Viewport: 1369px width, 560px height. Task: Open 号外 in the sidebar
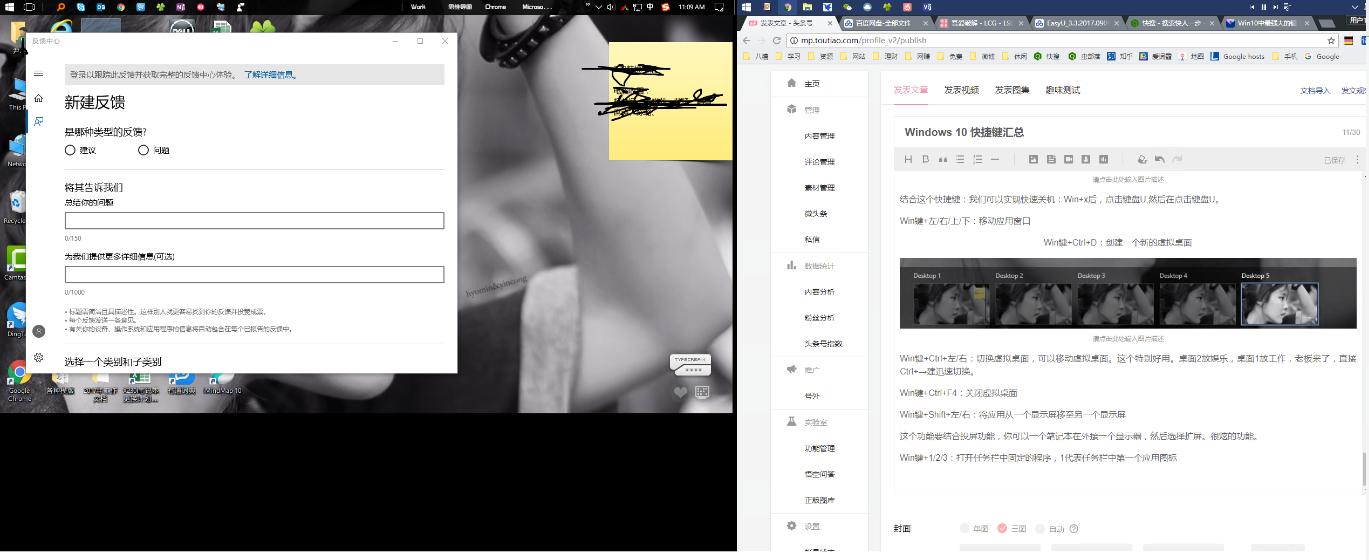812,396
